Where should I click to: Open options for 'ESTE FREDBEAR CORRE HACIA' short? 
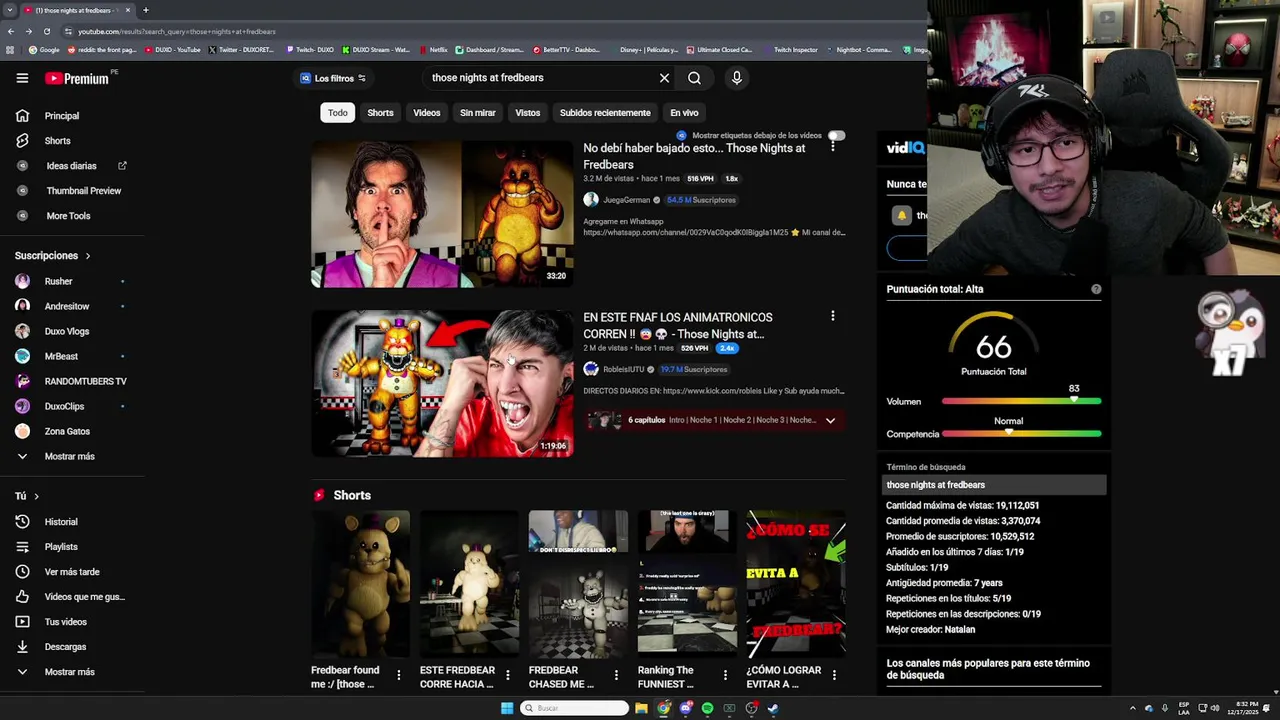[x=507, y=676]
